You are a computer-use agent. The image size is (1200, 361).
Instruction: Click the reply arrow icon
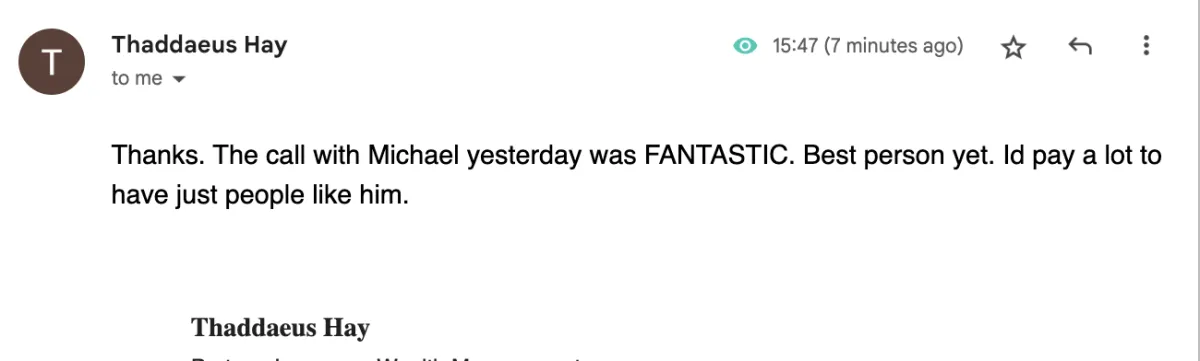(x=1079, y=46)
